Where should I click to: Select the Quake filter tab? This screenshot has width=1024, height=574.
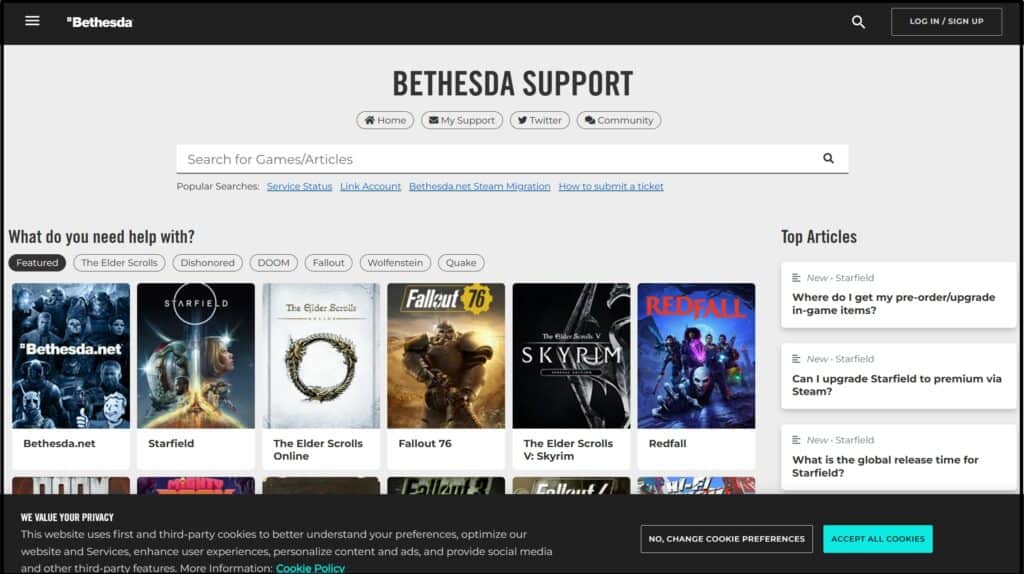(460, 263)
